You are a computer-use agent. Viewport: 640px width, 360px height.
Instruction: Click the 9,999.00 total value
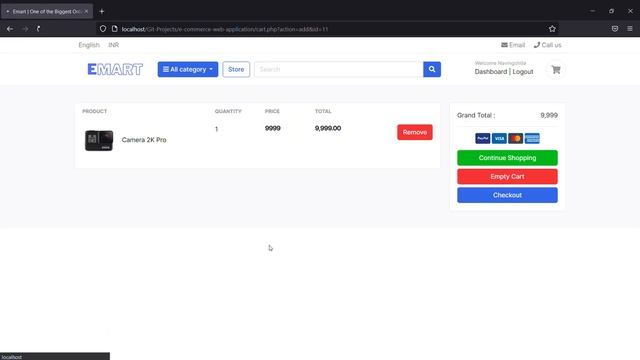click(328, 128)
